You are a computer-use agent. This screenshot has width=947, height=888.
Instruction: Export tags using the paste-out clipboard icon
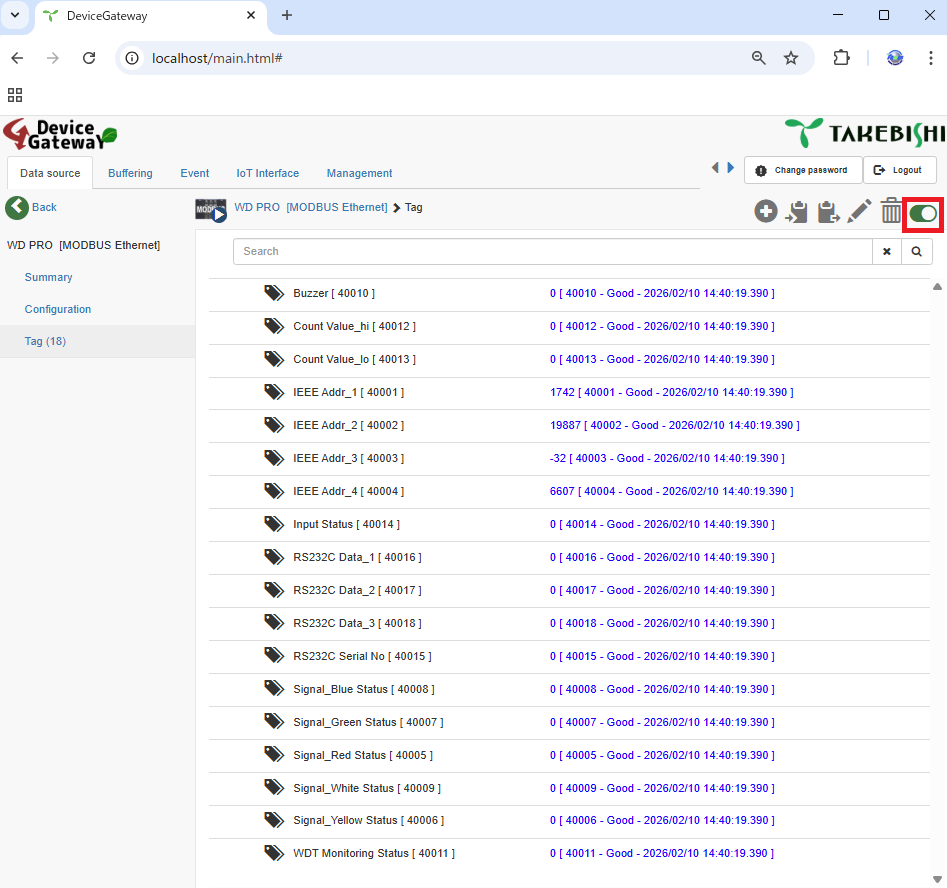(x=828, y=211)
